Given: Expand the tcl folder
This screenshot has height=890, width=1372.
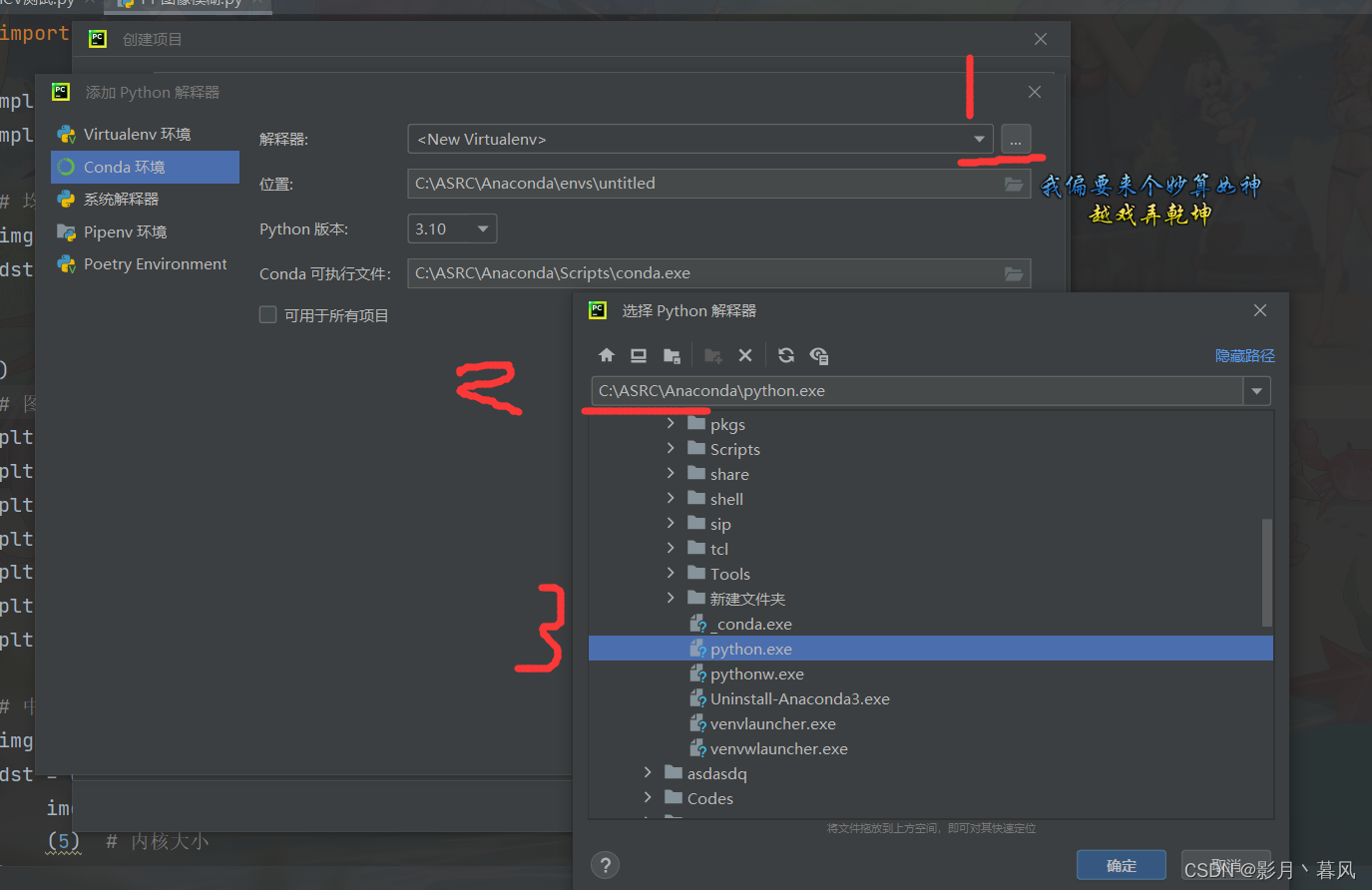Looking at the screenshot, I should click(x=671, y=549).
